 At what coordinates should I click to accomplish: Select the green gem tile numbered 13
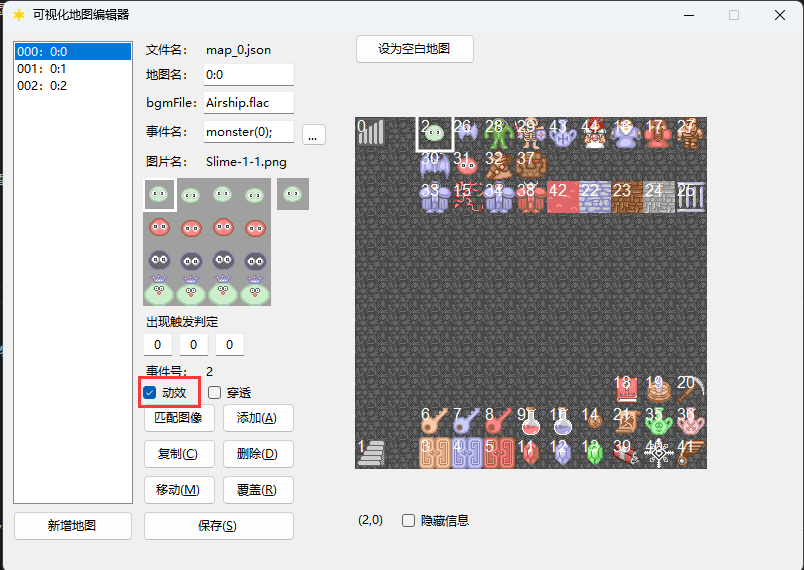click(x=594, y=453)
